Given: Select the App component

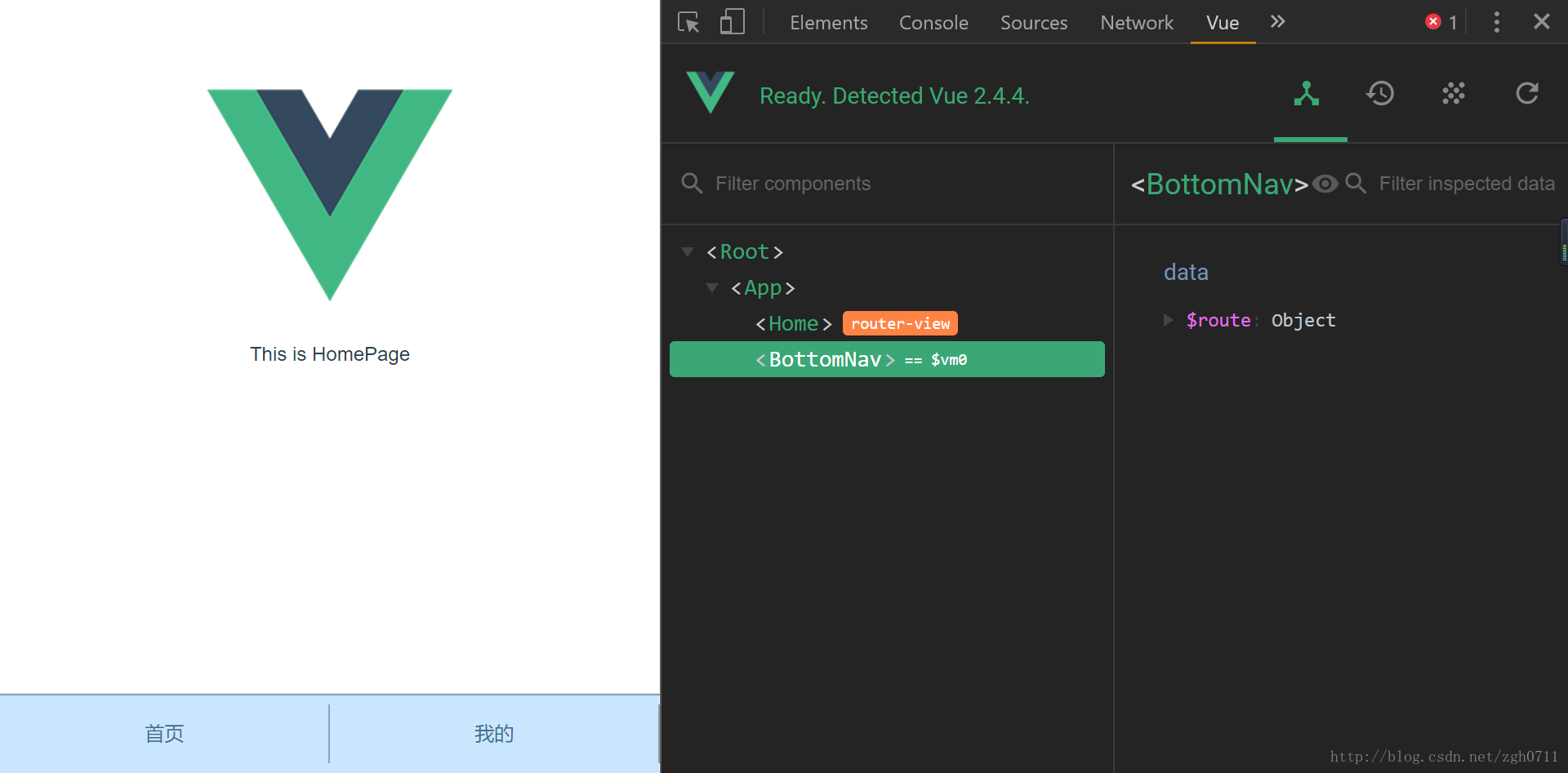Looking at the screenshot, I should 763,287.
